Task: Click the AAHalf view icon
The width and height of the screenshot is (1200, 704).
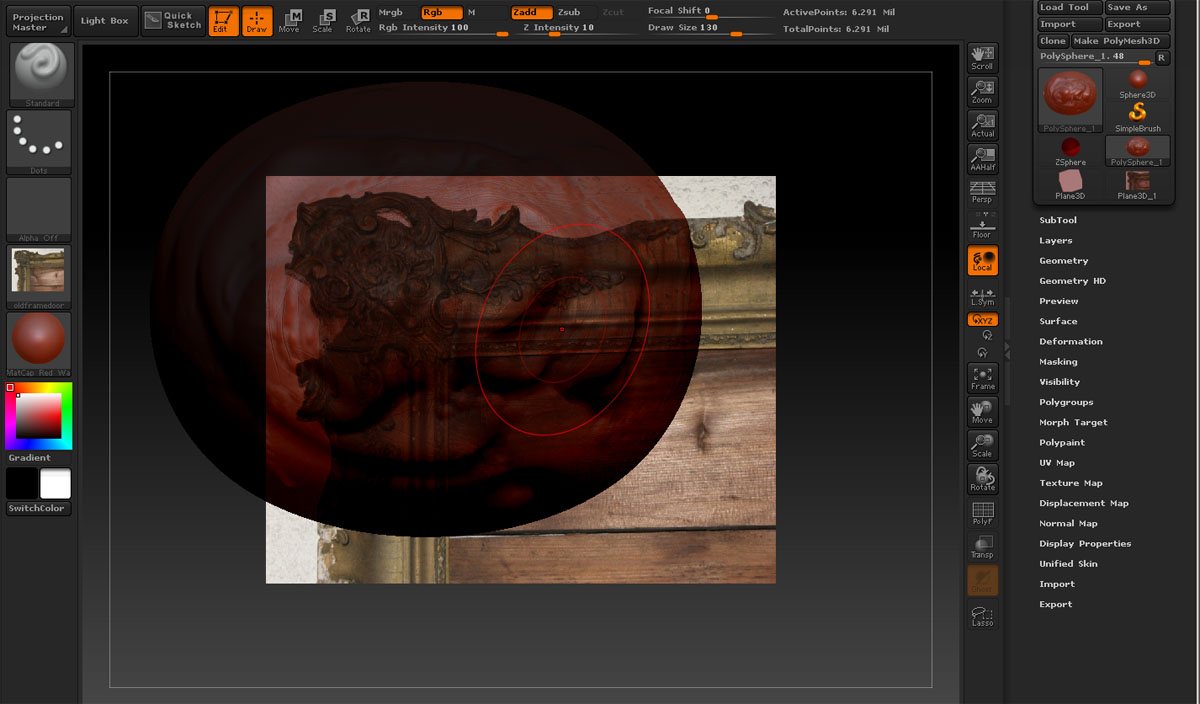Action: [982, 159]
